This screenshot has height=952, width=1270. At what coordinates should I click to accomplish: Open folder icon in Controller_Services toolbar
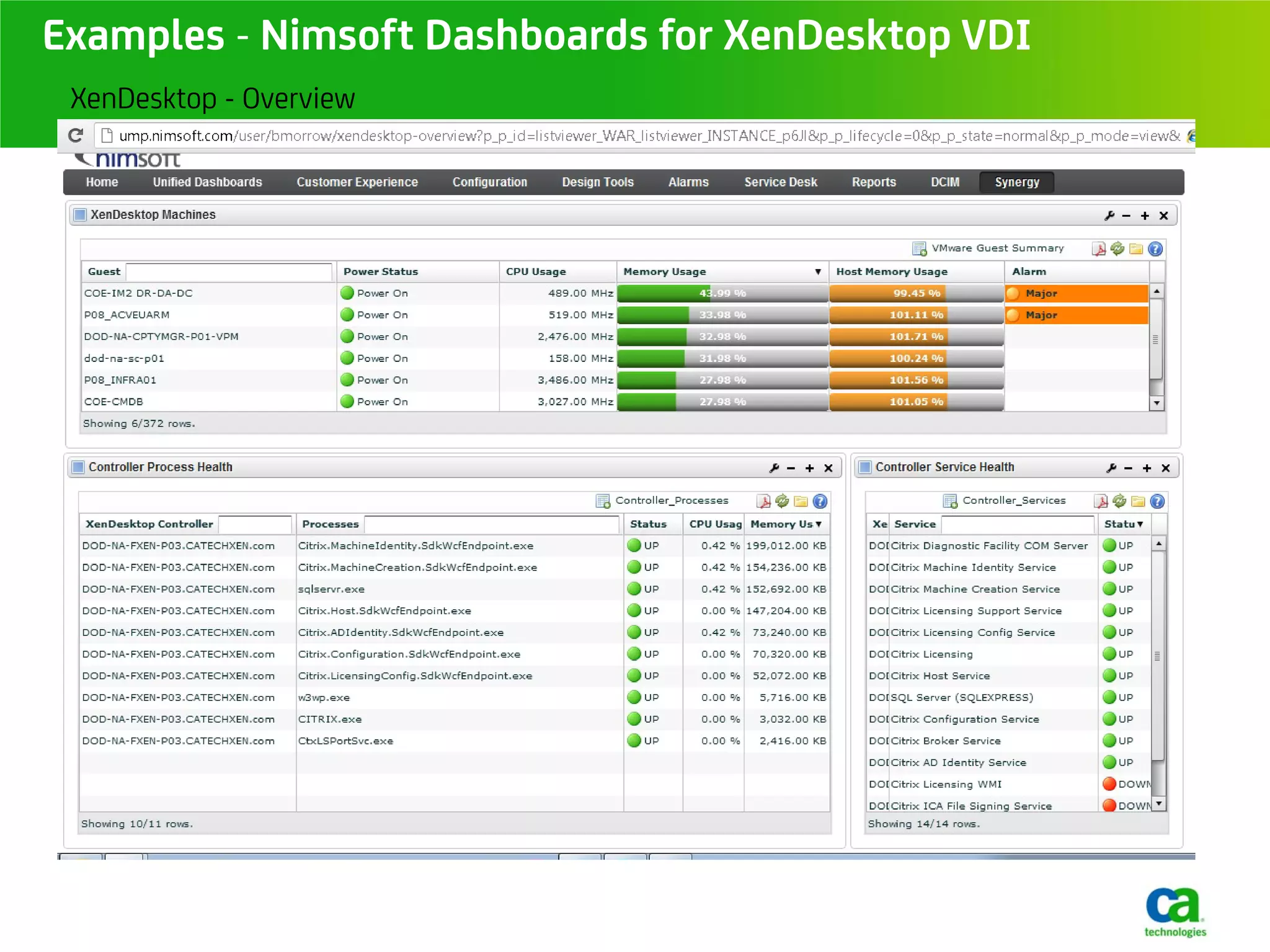point(1138,501)
